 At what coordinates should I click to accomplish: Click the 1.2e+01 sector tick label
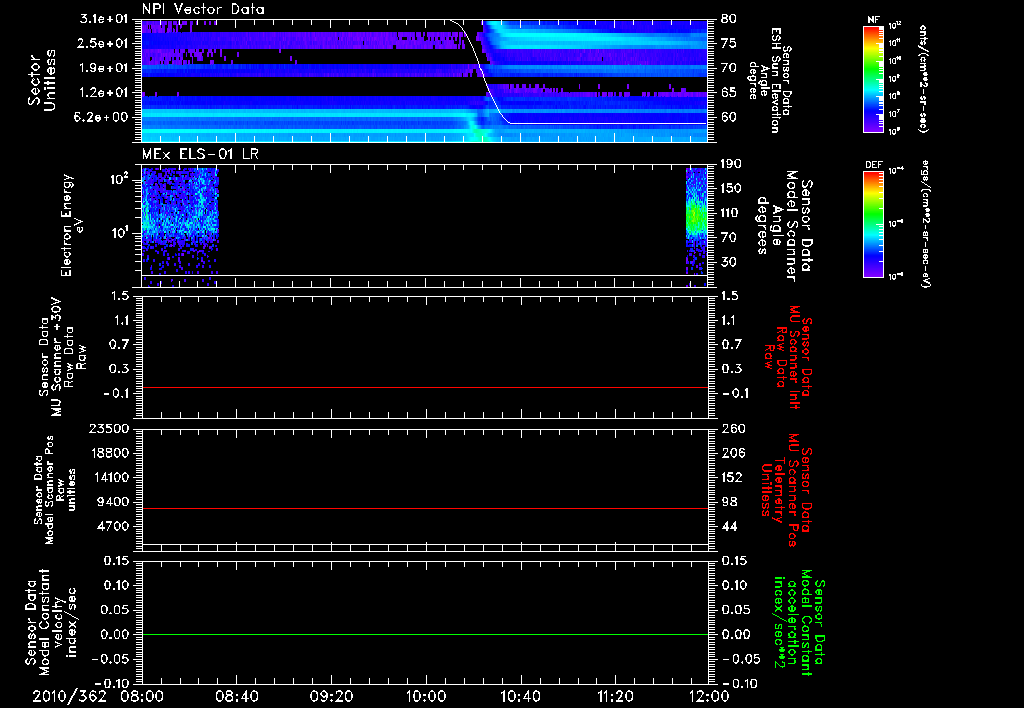click(x=103, y=92)
